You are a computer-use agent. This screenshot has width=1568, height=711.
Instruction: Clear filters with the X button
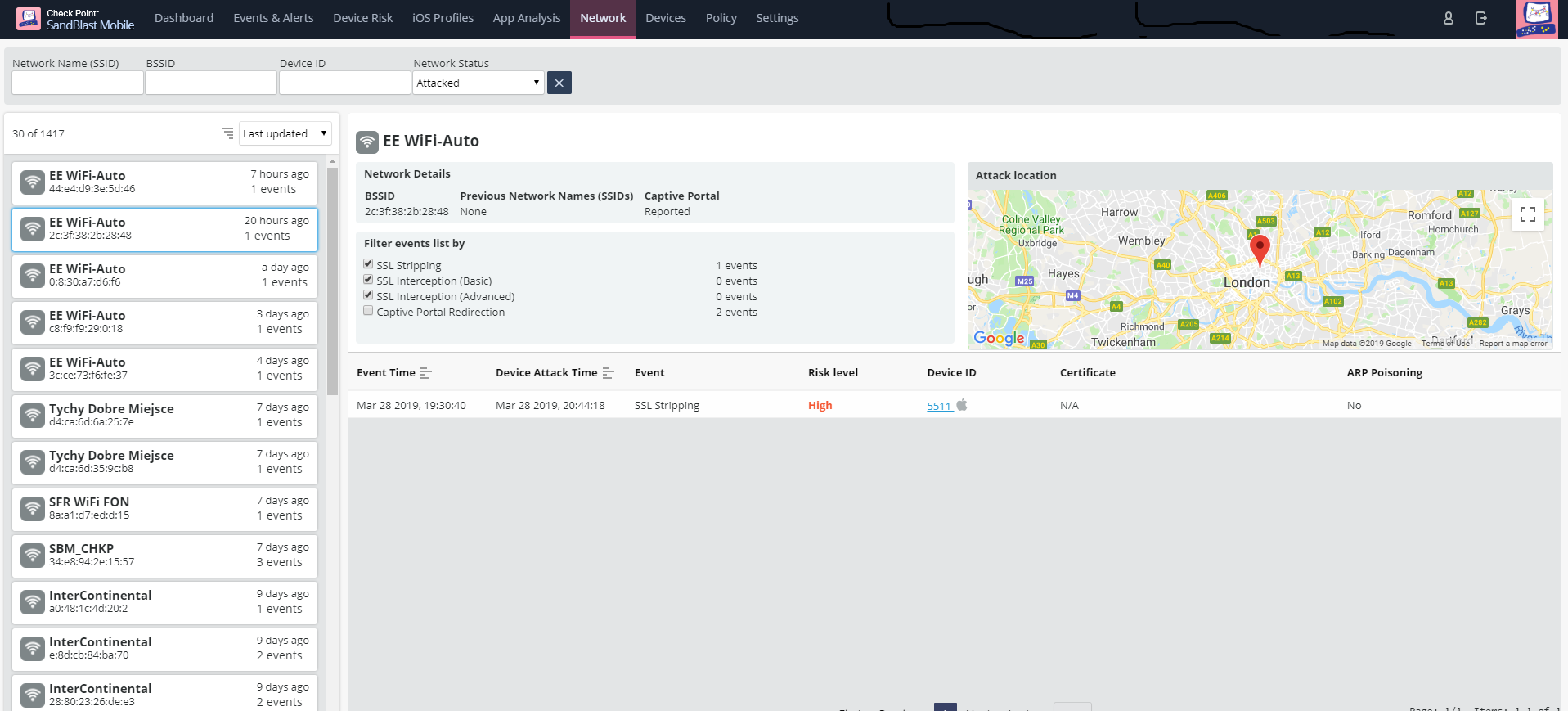coord(559,83)
